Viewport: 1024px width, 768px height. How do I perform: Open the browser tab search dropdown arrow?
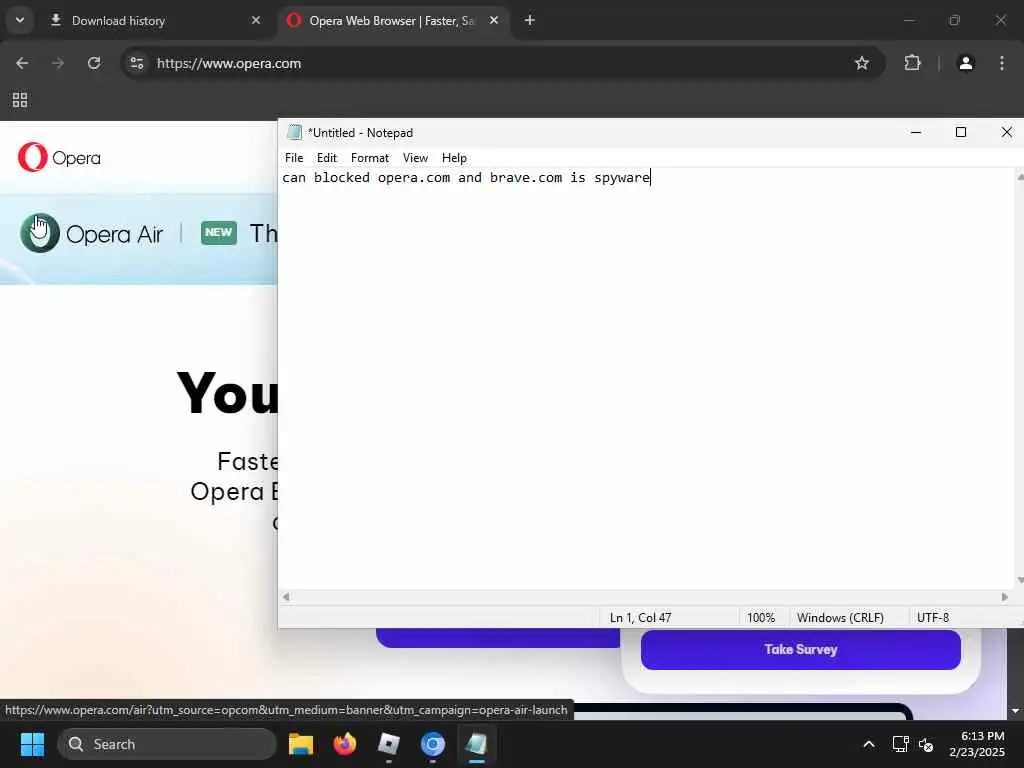pyautogui.click(x=20, y=20)
